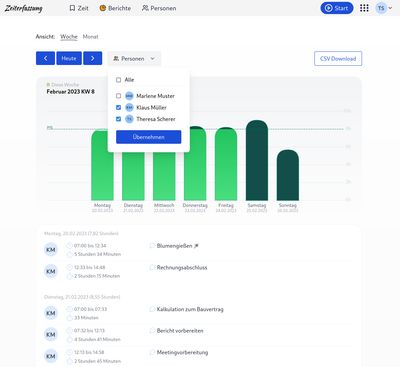The width and height of the screenshot is (400, 367).
Task: Go to previous week with left arrow
Action: pyautogui.click(x=45, y=58)
